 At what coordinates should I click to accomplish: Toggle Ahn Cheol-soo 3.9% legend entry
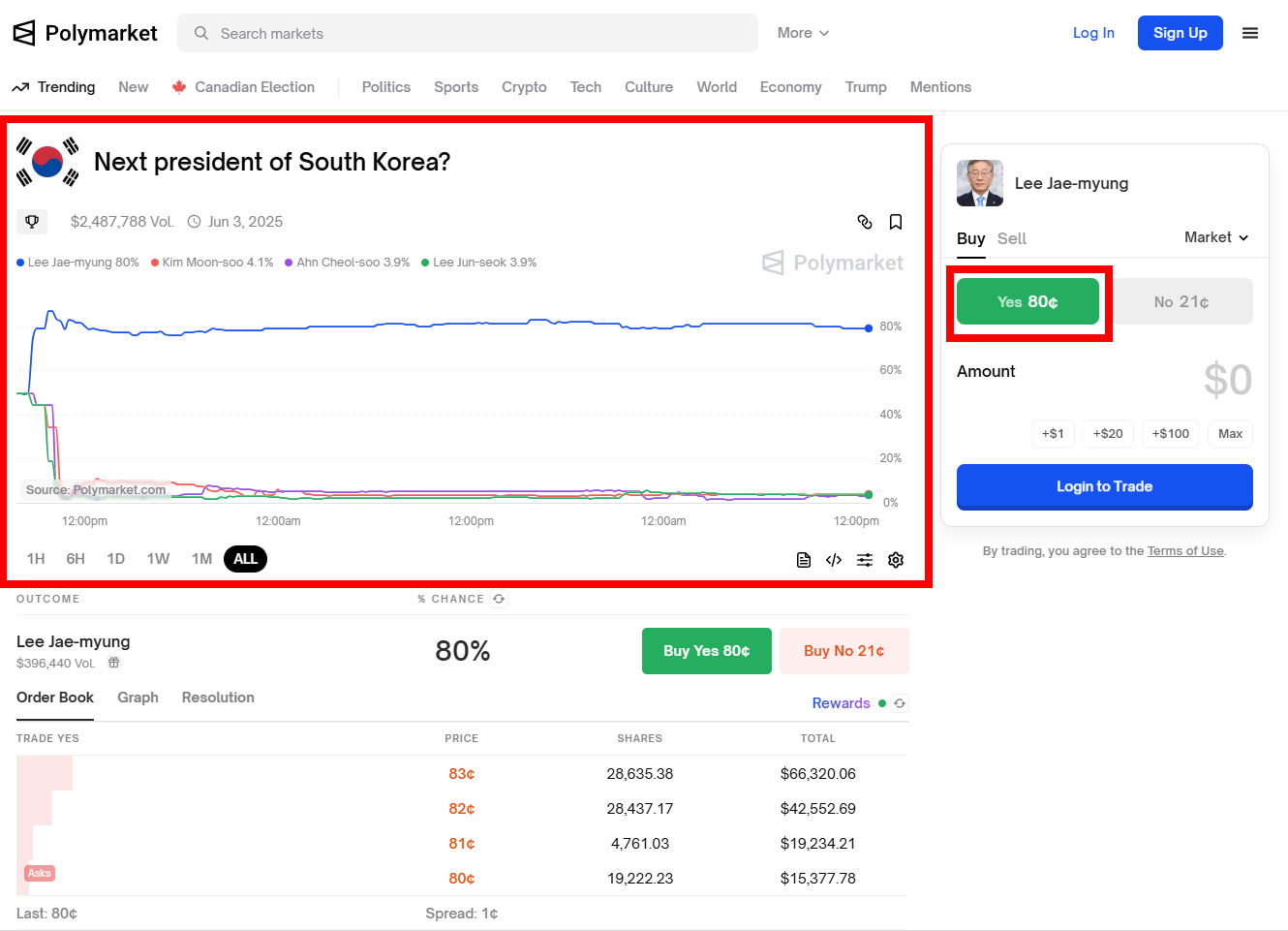click(x=348, y=263)
